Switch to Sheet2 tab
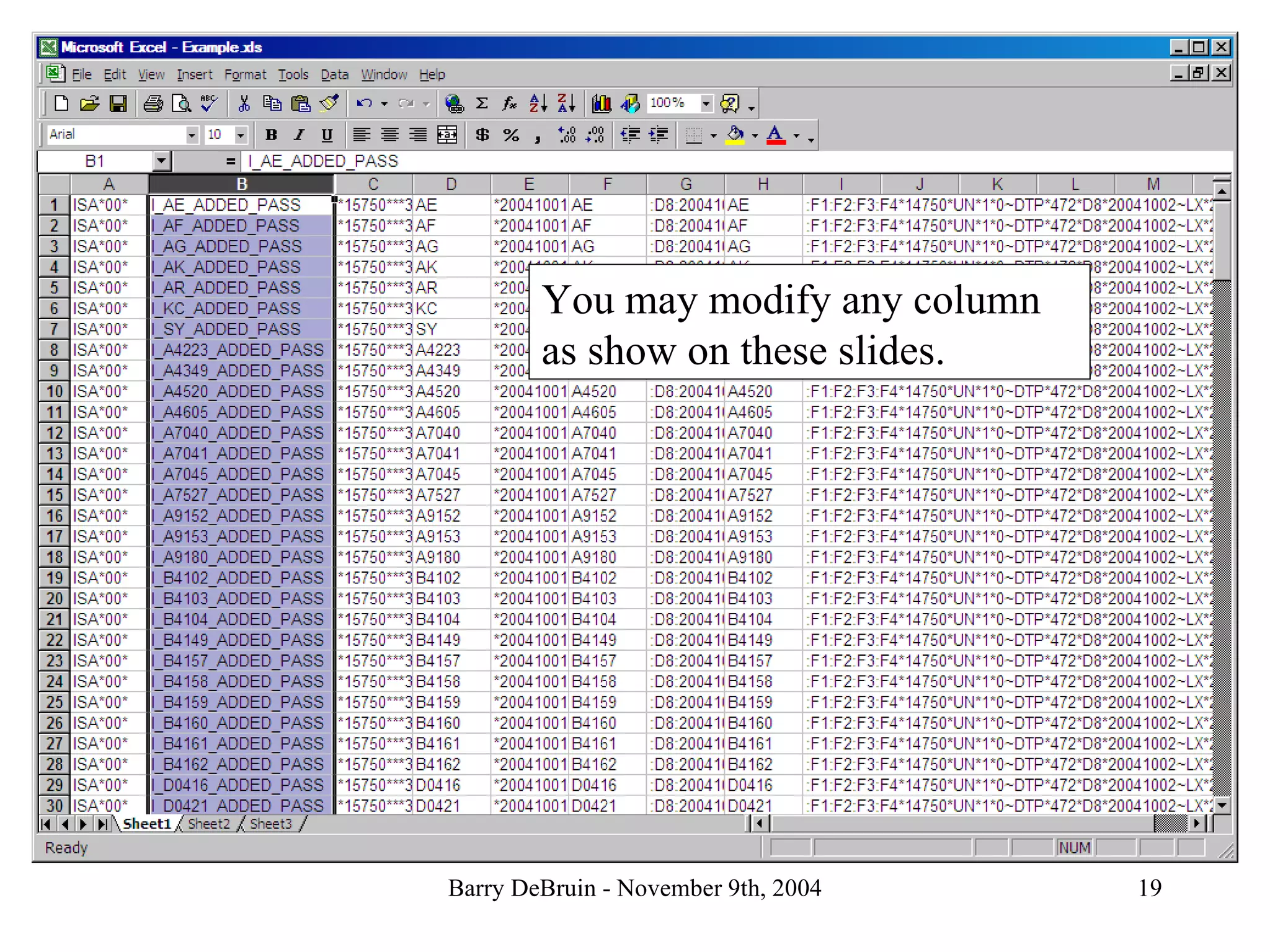The height and width of the screenshot is (952, 1270). (208, 824)
